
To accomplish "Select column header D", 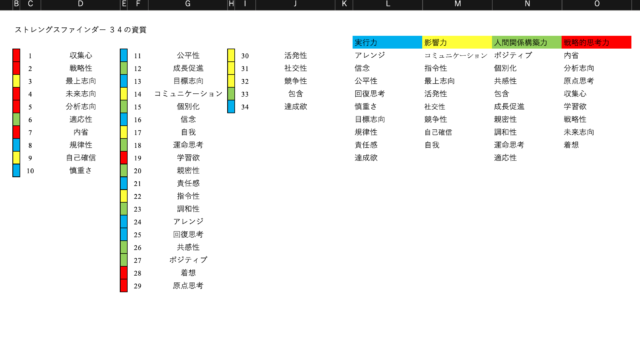I will pos(80,4).
